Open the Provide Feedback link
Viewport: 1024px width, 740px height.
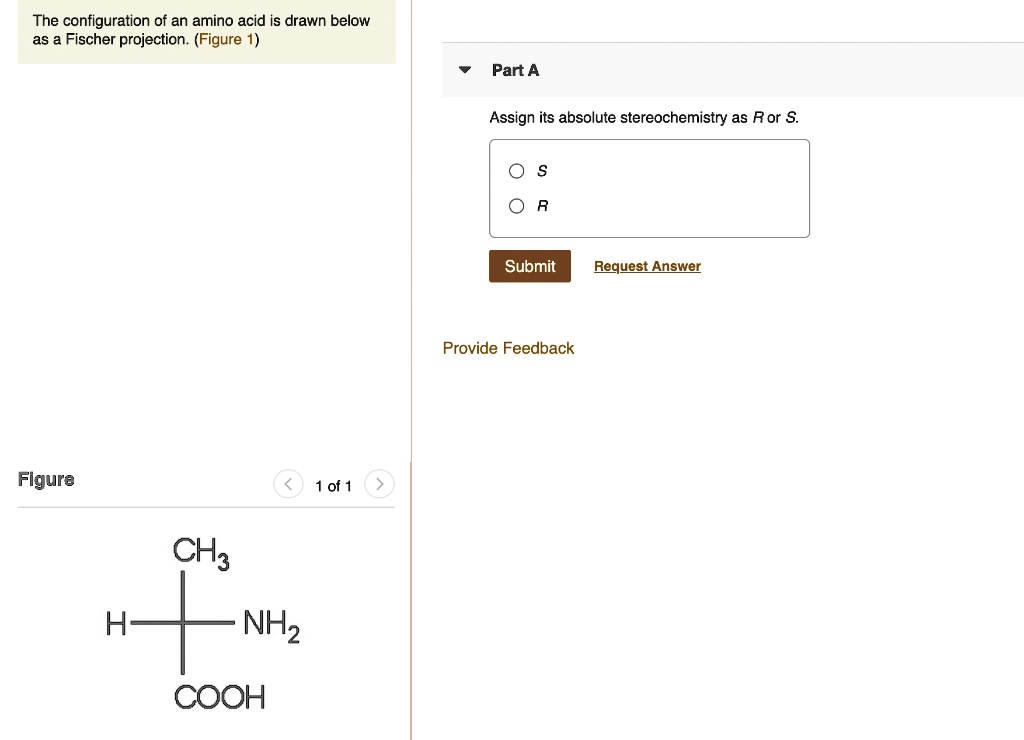coord(508,348)
